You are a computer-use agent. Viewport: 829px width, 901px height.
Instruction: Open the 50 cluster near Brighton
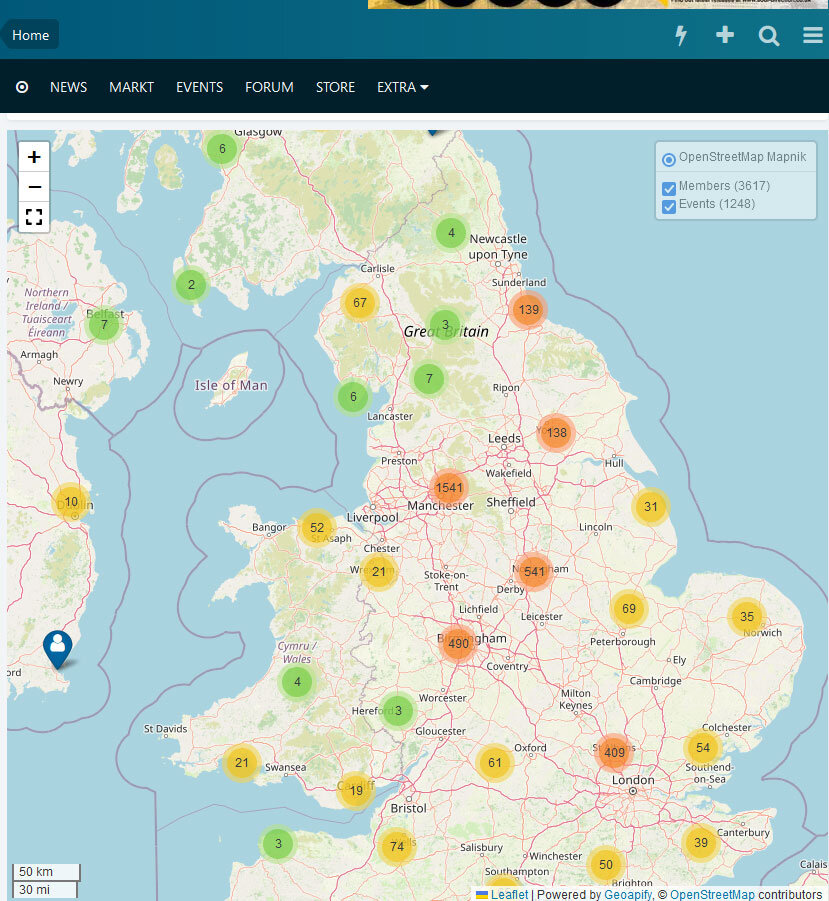point(606,865)
